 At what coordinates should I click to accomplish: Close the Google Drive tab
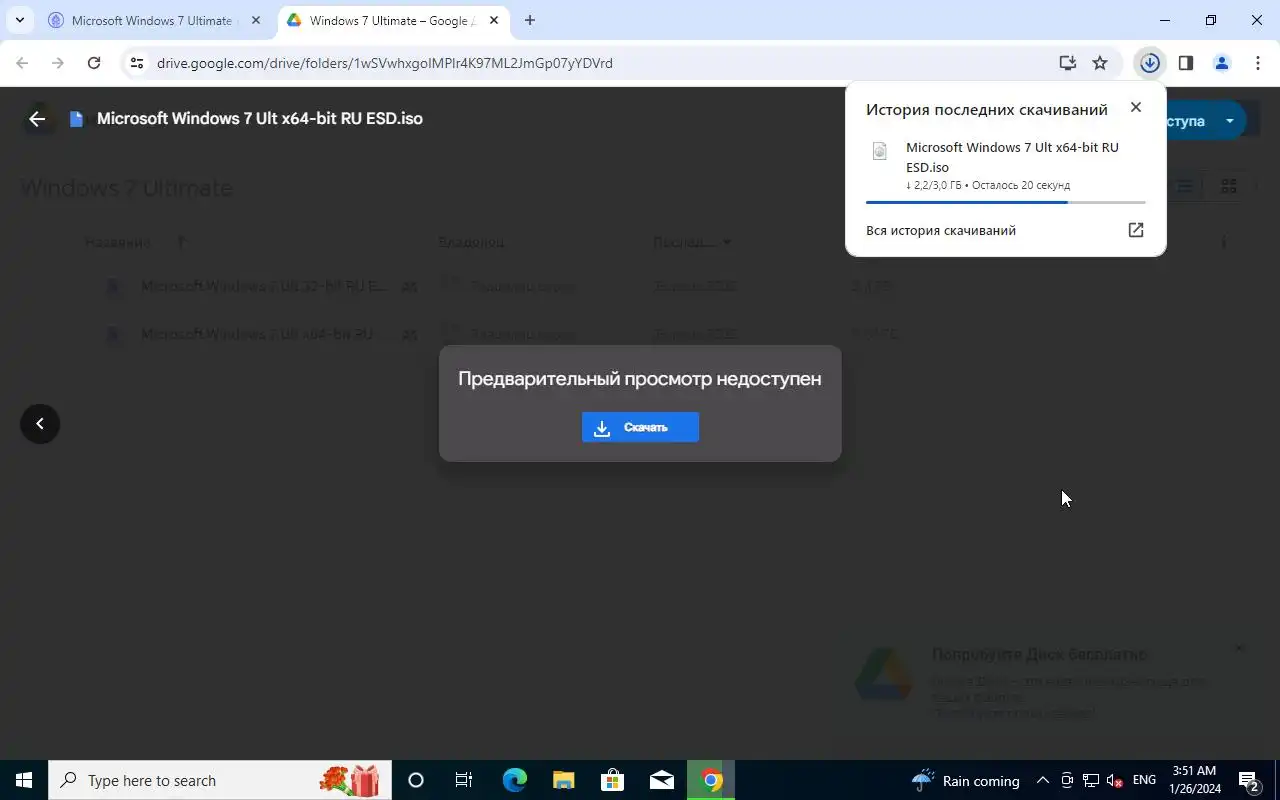tap(494, 20)
